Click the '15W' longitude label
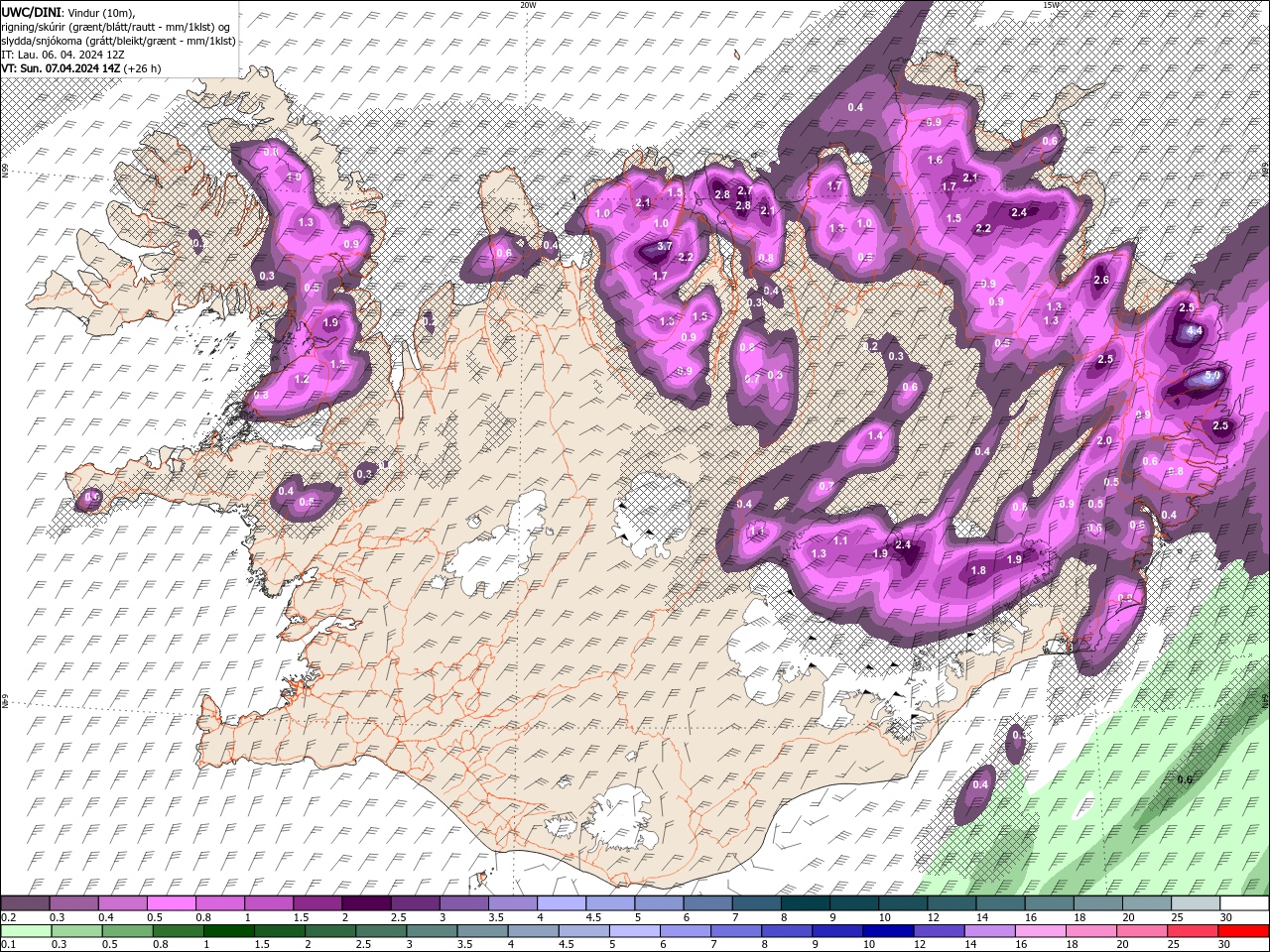The width and height of the screenshot is (1270, 952). point(1050,4)
